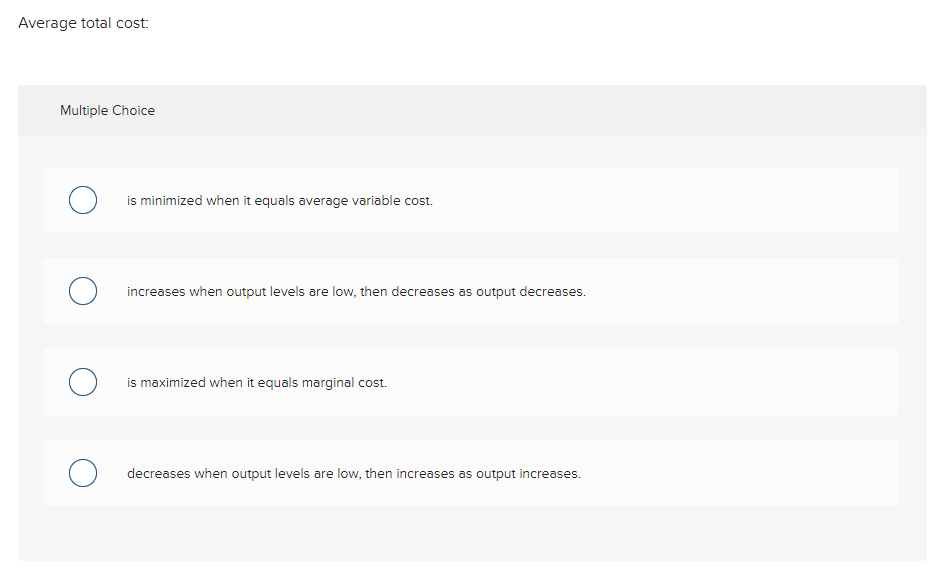This screenshot has height=576, width=946.
Task: Click the 'Multiple Choice' header label
Action: coord(107,110)
